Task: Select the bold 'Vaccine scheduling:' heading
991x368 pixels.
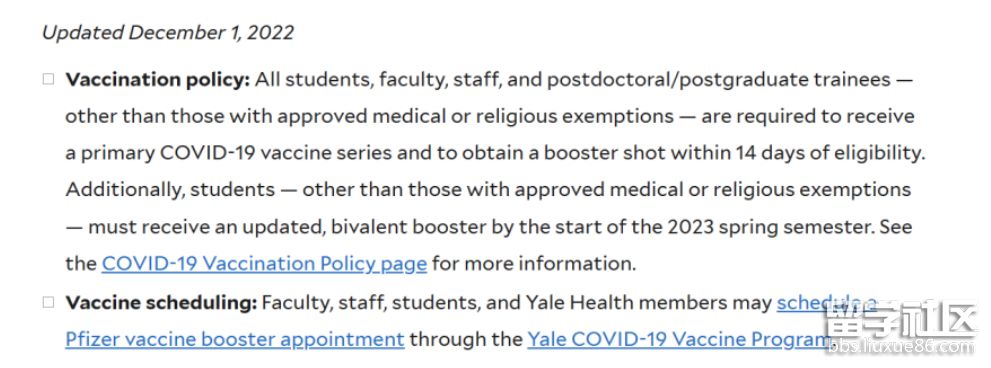Action: point(161,303)
